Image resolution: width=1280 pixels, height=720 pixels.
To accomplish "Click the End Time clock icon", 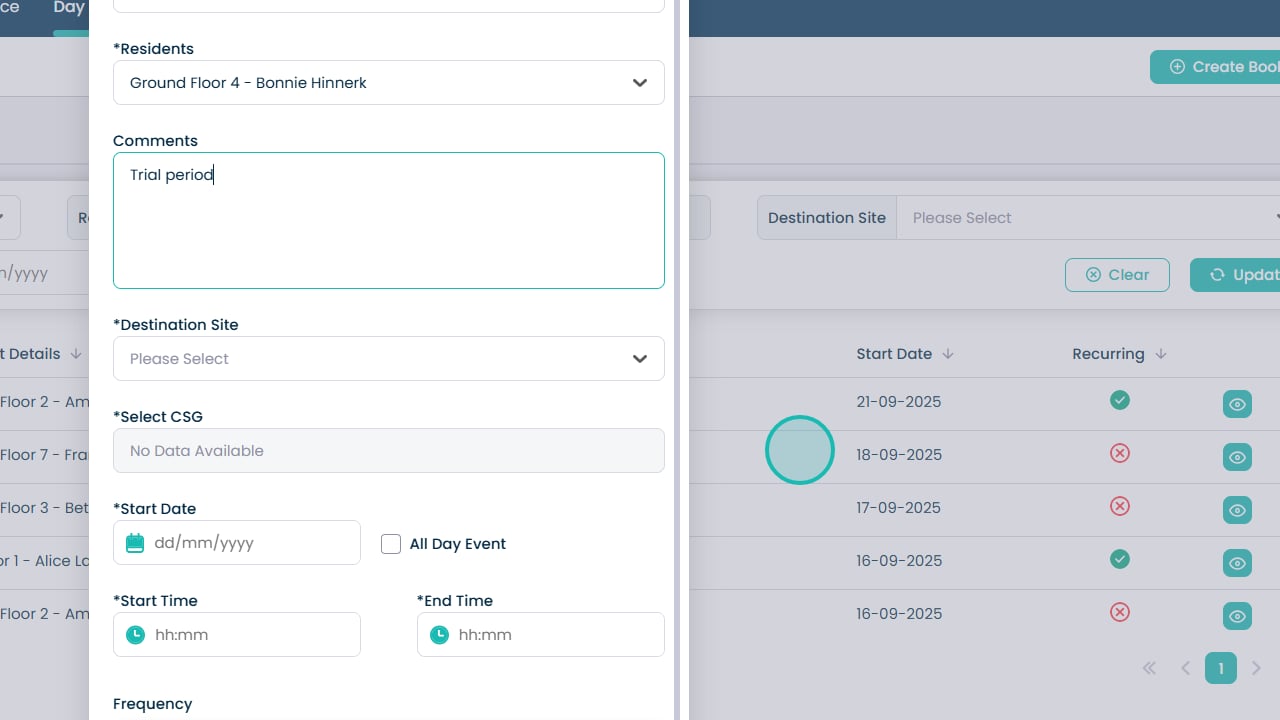I will point(438,635).
